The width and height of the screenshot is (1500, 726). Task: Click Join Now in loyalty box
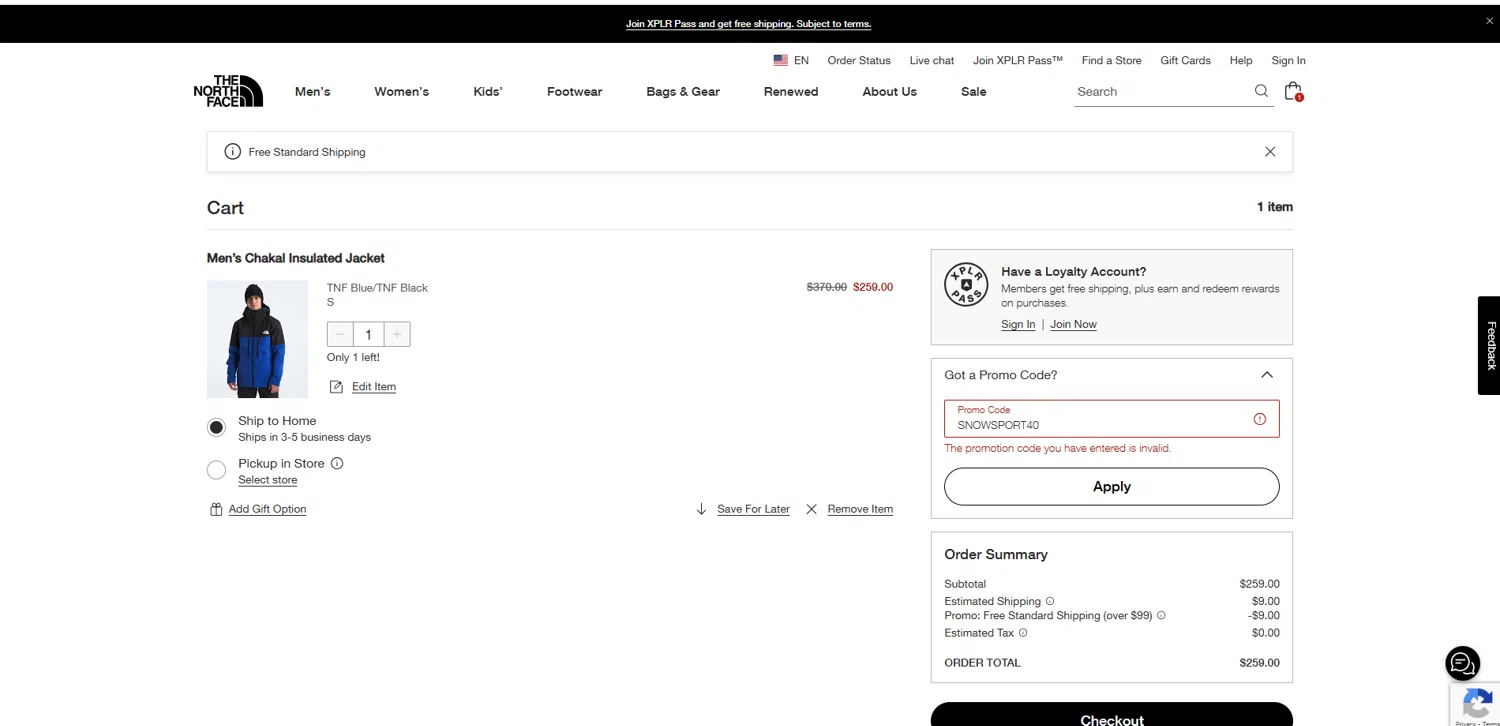tap(1073, 324)
